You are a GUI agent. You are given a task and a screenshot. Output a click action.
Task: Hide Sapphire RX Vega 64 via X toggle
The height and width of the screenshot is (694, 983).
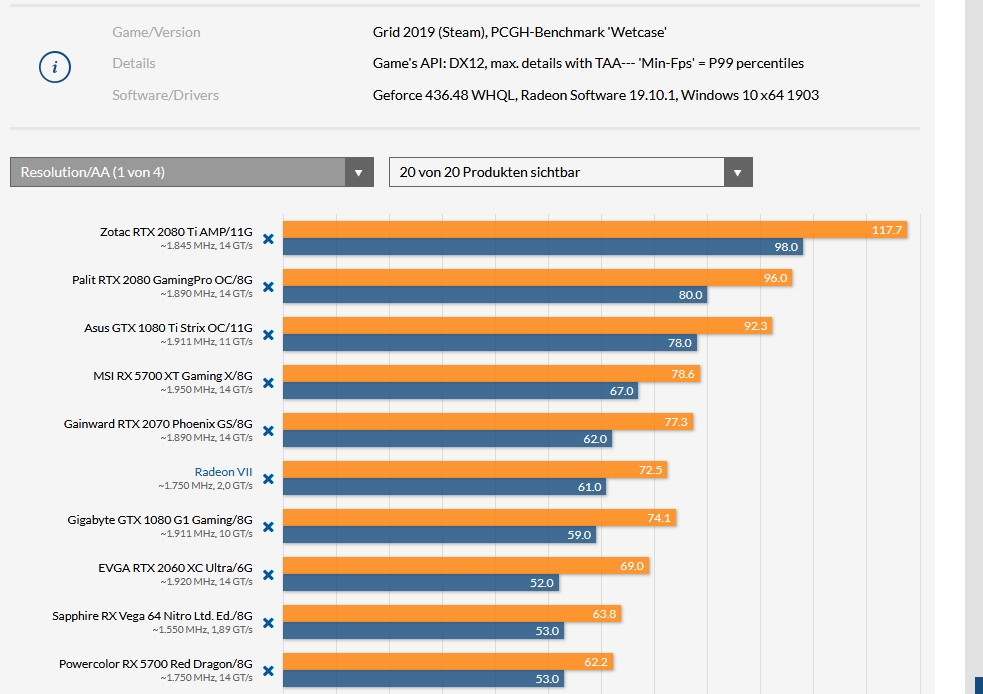click(x=268, y=623)
